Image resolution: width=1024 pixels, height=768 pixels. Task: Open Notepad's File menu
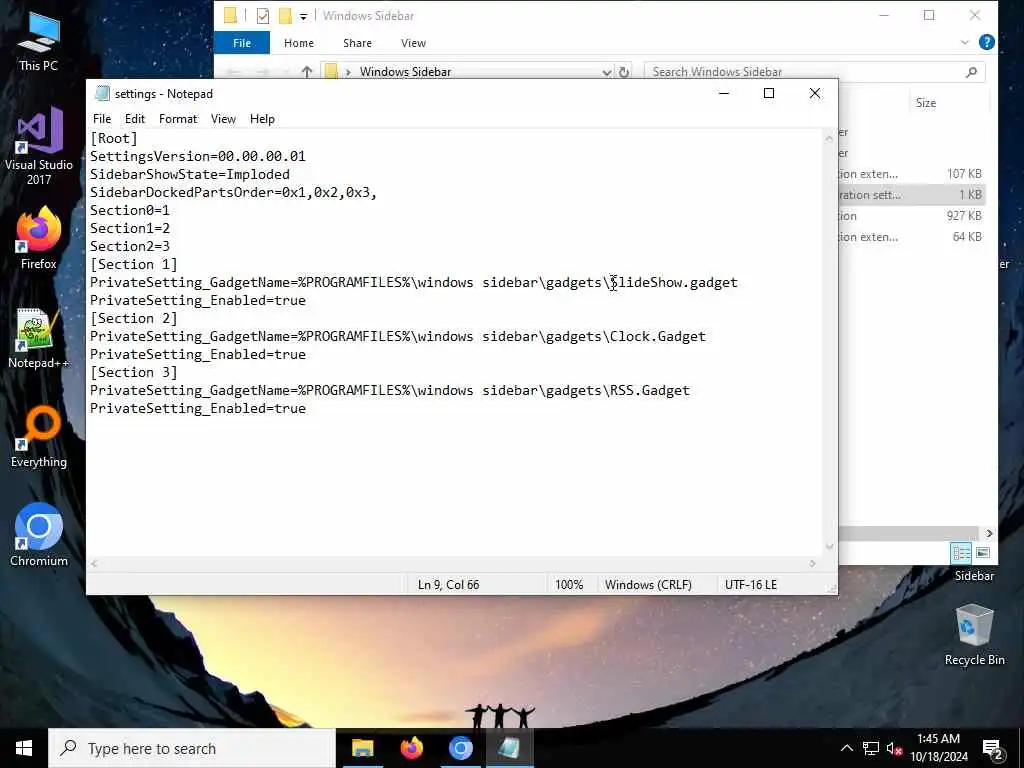click(102, 119)
